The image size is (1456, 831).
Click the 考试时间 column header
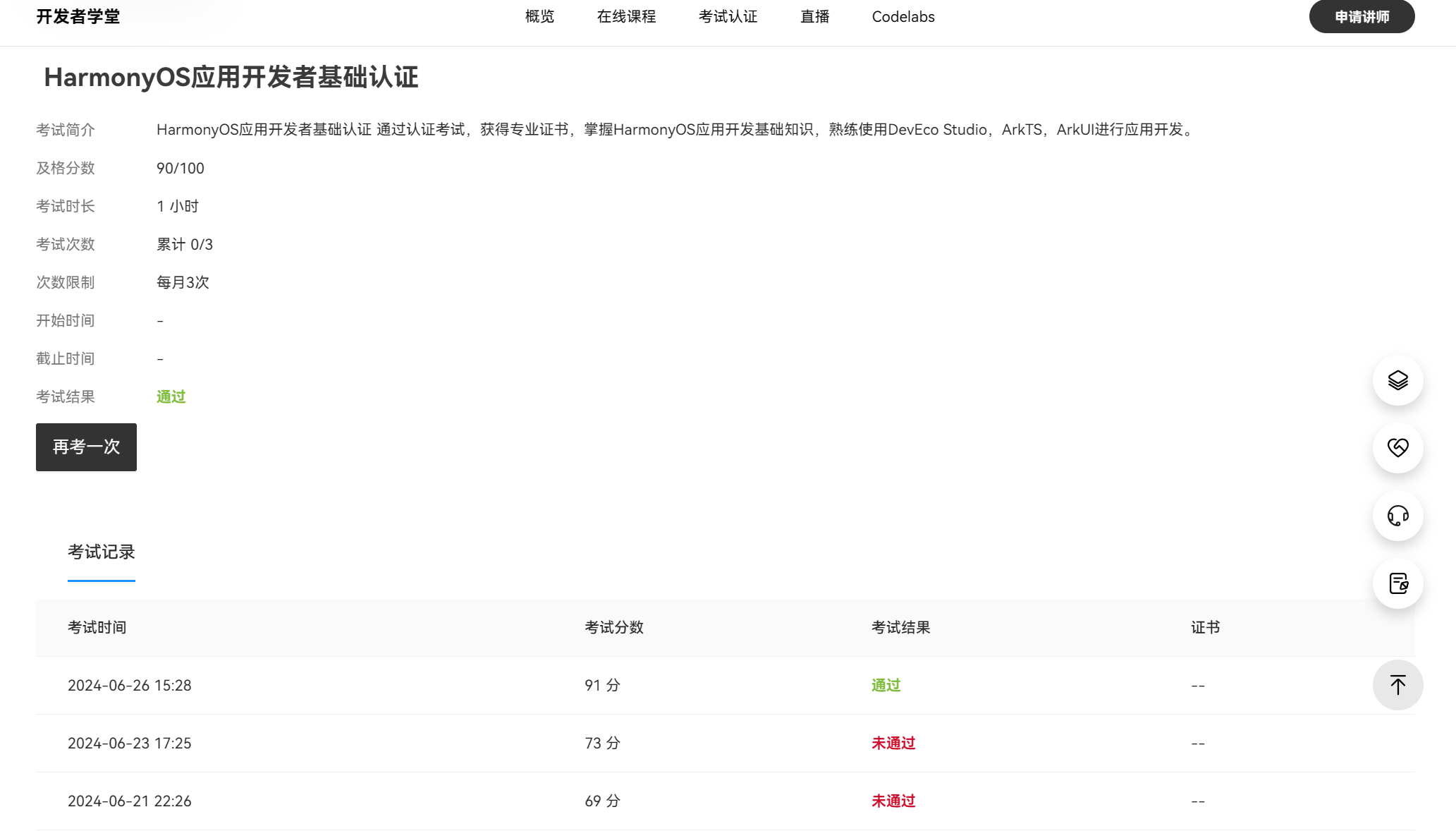tap(97, 627)
